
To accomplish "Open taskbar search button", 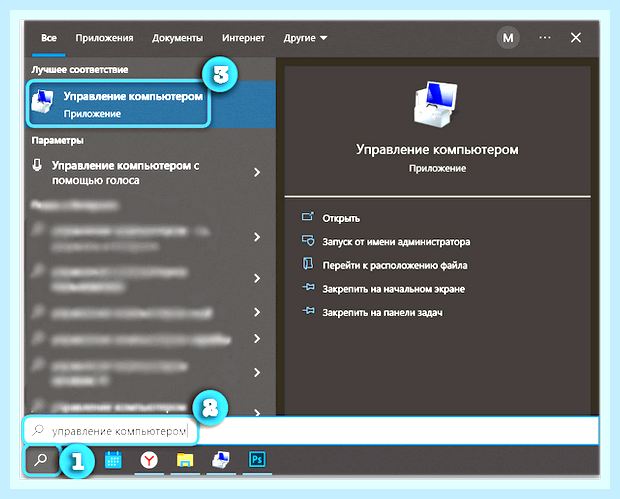I will tap(41, 460).
